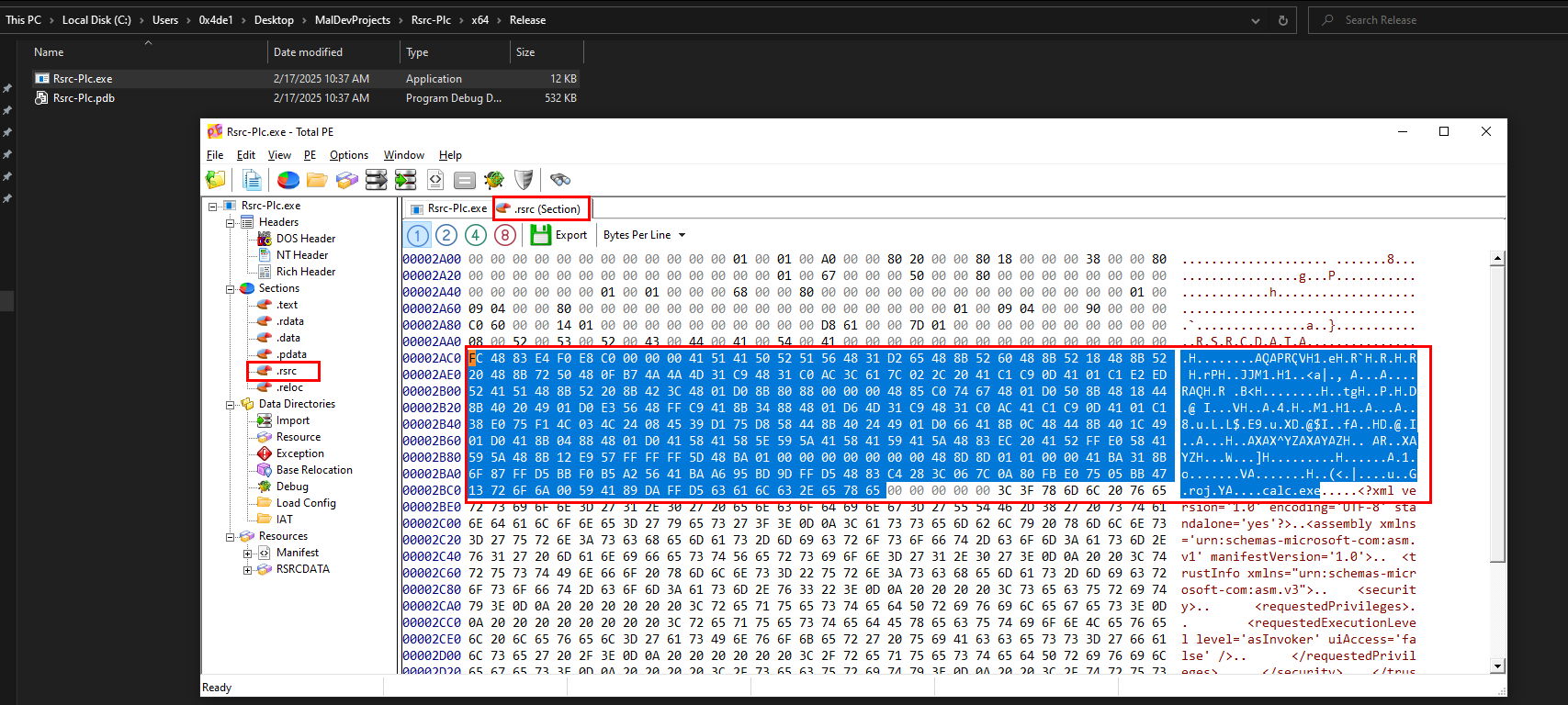The width and height of the screenshot is (1568, 705).
Task: Click the green arrow folder toolbar icon
Action: (216, 180)
